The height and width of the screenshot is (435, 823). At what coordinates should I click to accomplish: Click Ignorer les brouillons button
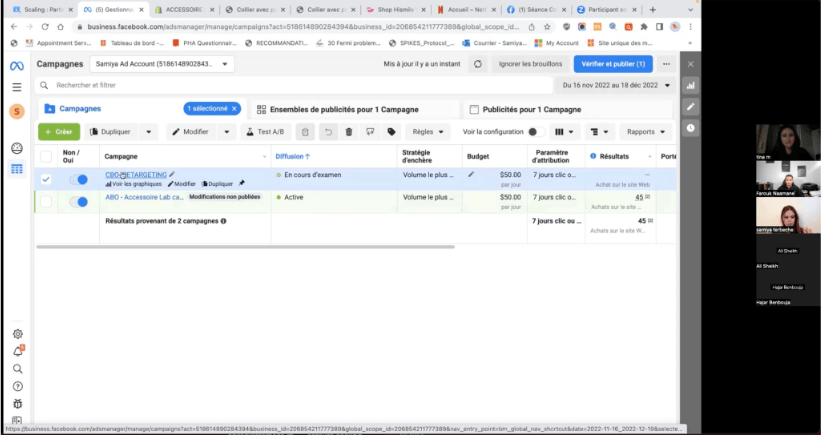click(530, 64)
